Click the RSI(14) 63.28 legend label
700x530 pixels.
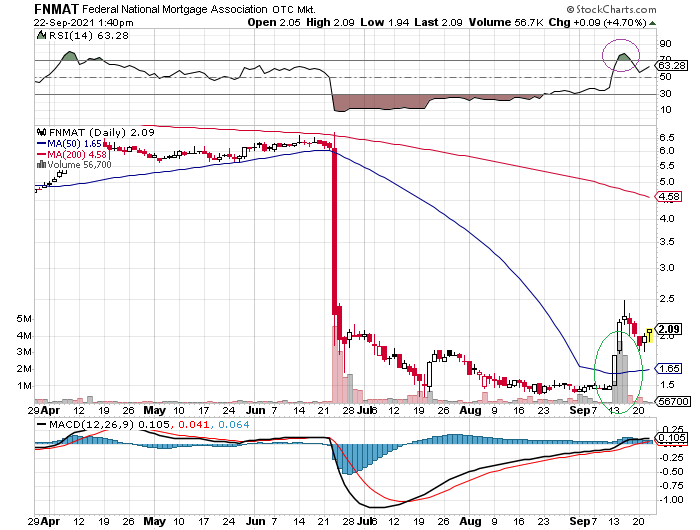88,35
